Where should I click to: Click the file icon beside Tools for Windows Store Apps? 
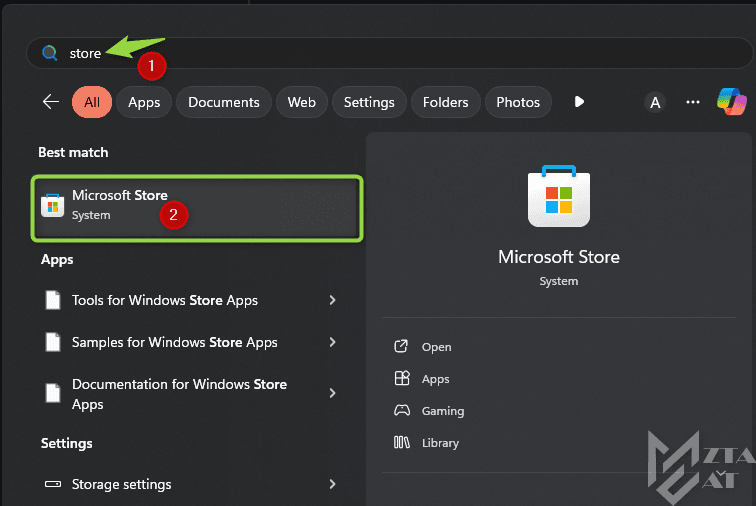point(53,300)
